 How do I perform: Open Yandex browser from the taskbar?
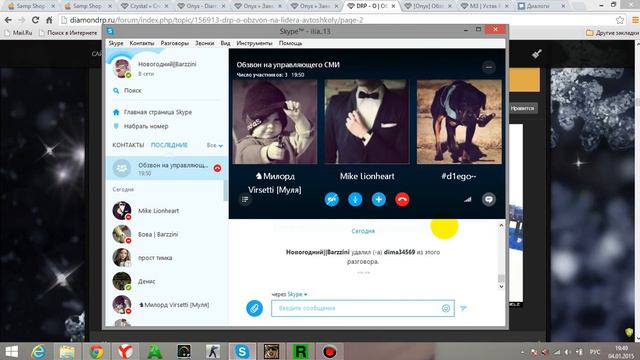(x=125, y=352)
